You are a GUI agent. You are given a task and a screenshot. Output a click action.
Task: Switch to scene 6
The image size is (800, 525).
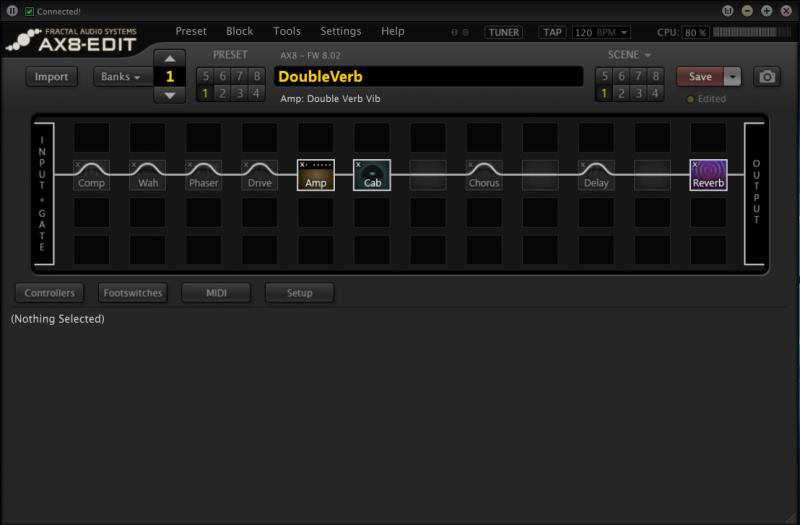tap(621, 76)
